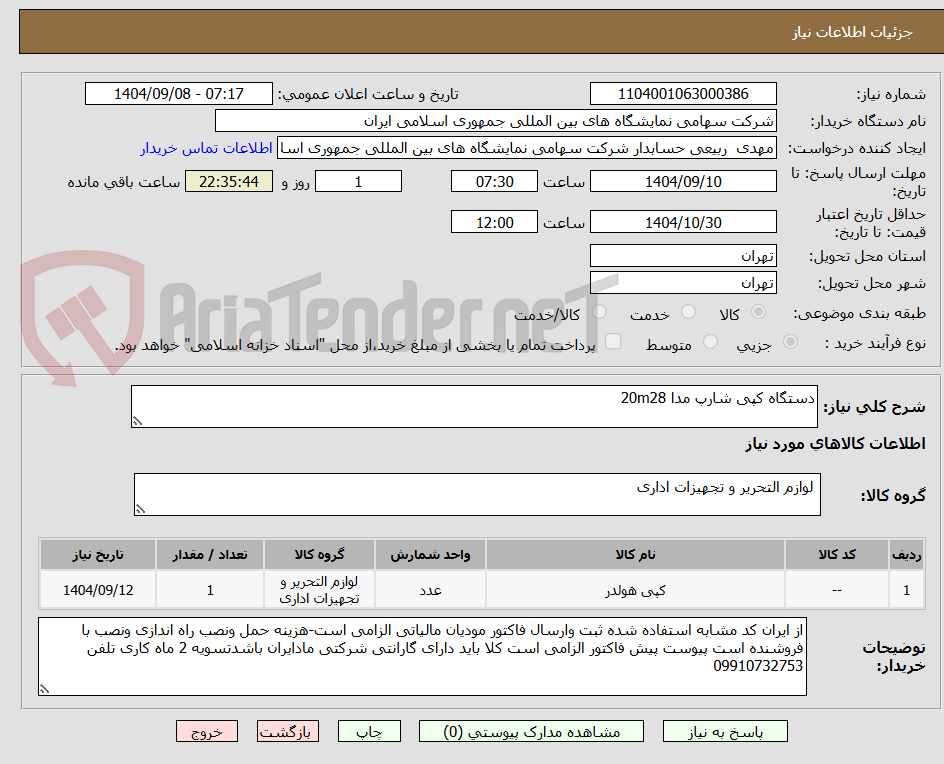Click the روز input showing 1
Viewport: 944px width, 764px height.
pos(358,181)
